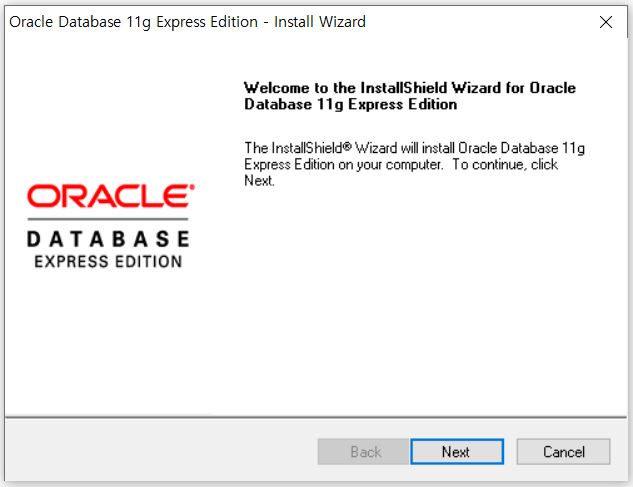The width and height of the screenshot is (633, 487).
Task: Click the Next button to continue installation
Action: click(457, 451)
